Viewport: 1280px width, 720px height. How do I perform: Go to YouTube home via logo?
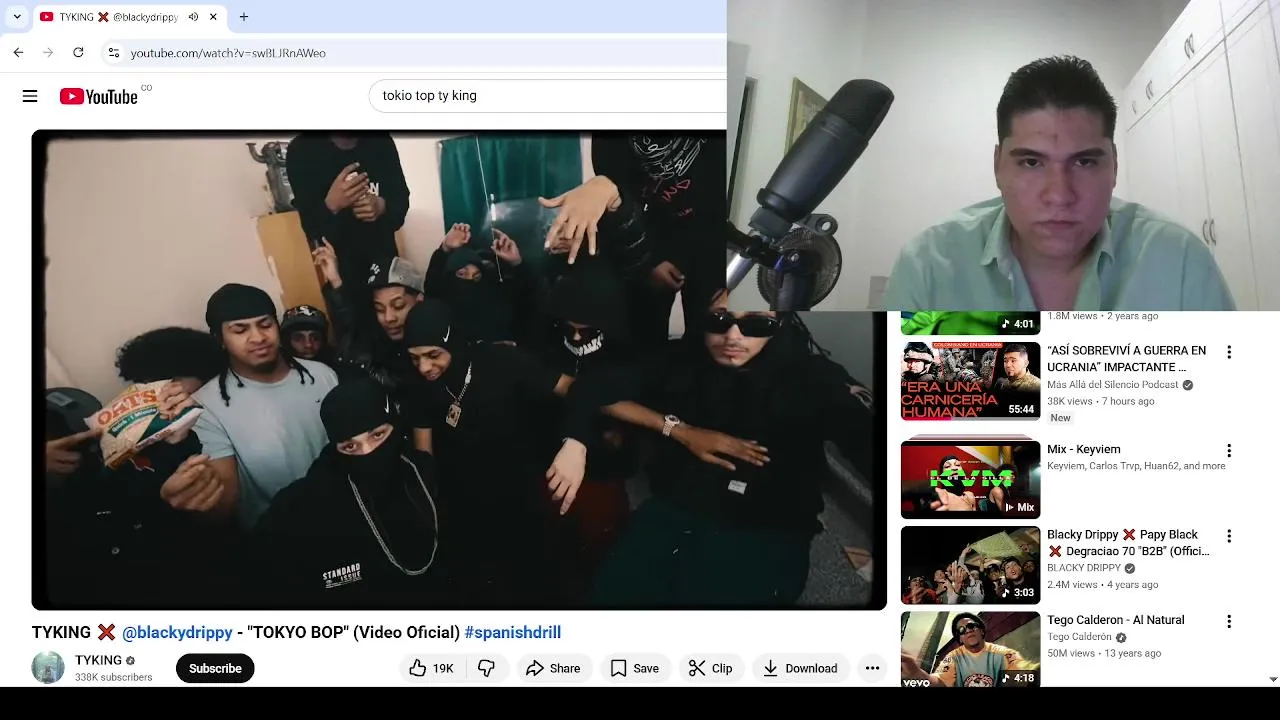[98, 96]
